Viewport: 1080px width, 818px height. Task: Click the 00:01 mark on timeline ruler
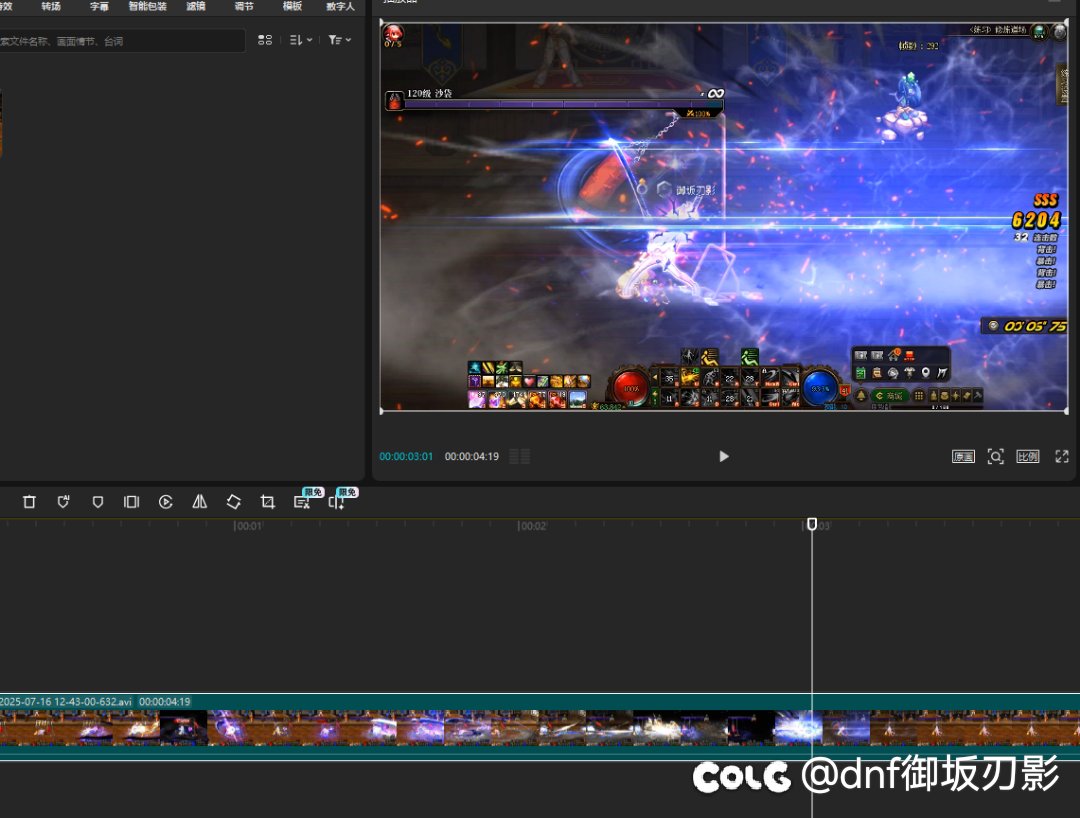(x=248, y=526)
